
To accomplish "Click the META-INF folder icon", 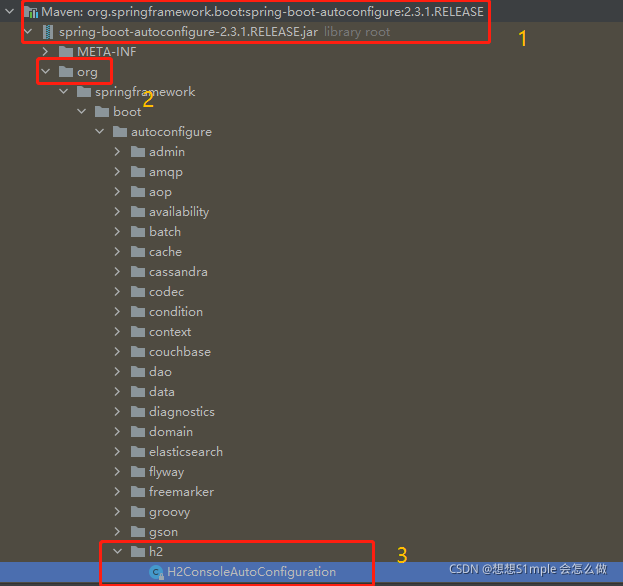I will point(66,52).
